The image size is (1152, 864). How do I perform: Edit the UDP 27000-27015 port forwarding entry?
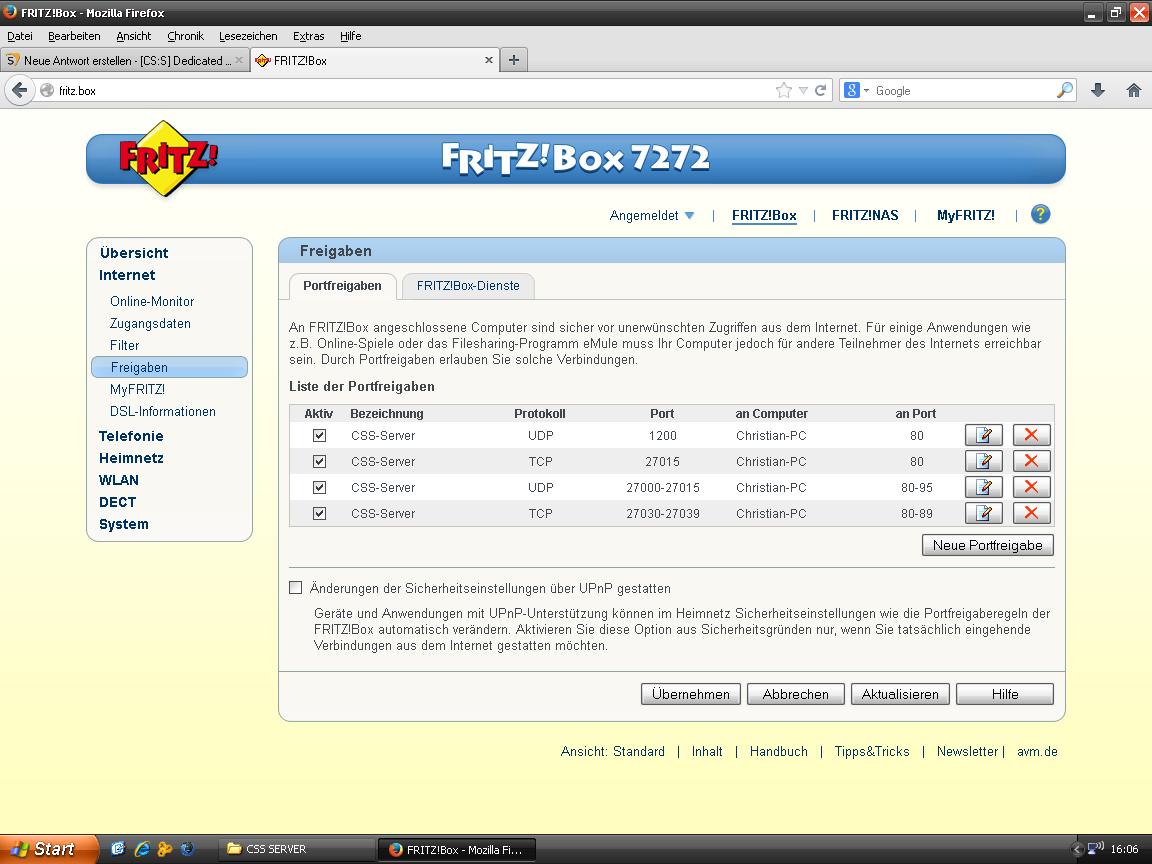(x=983, y=487)
